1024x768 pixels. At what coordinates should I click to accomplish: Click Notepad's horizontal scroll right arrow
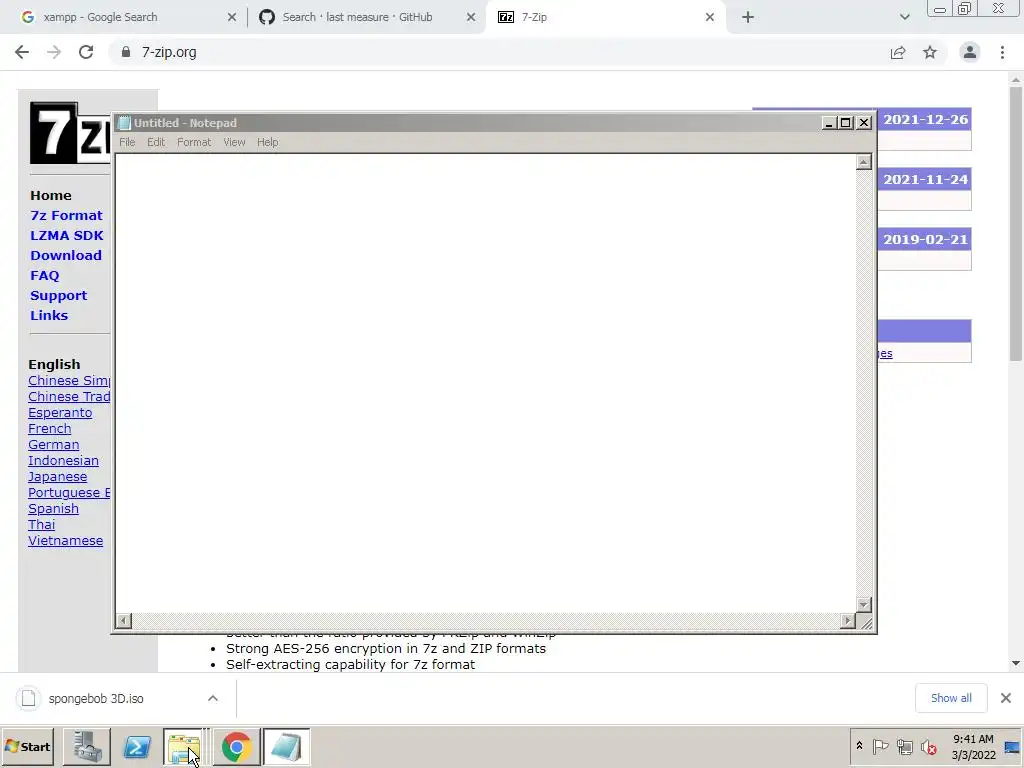pos(848,620)
